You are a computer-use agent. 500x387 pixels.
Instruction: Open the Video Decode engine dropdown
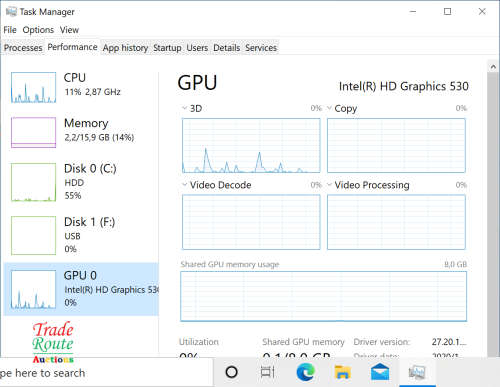point(184,184)
